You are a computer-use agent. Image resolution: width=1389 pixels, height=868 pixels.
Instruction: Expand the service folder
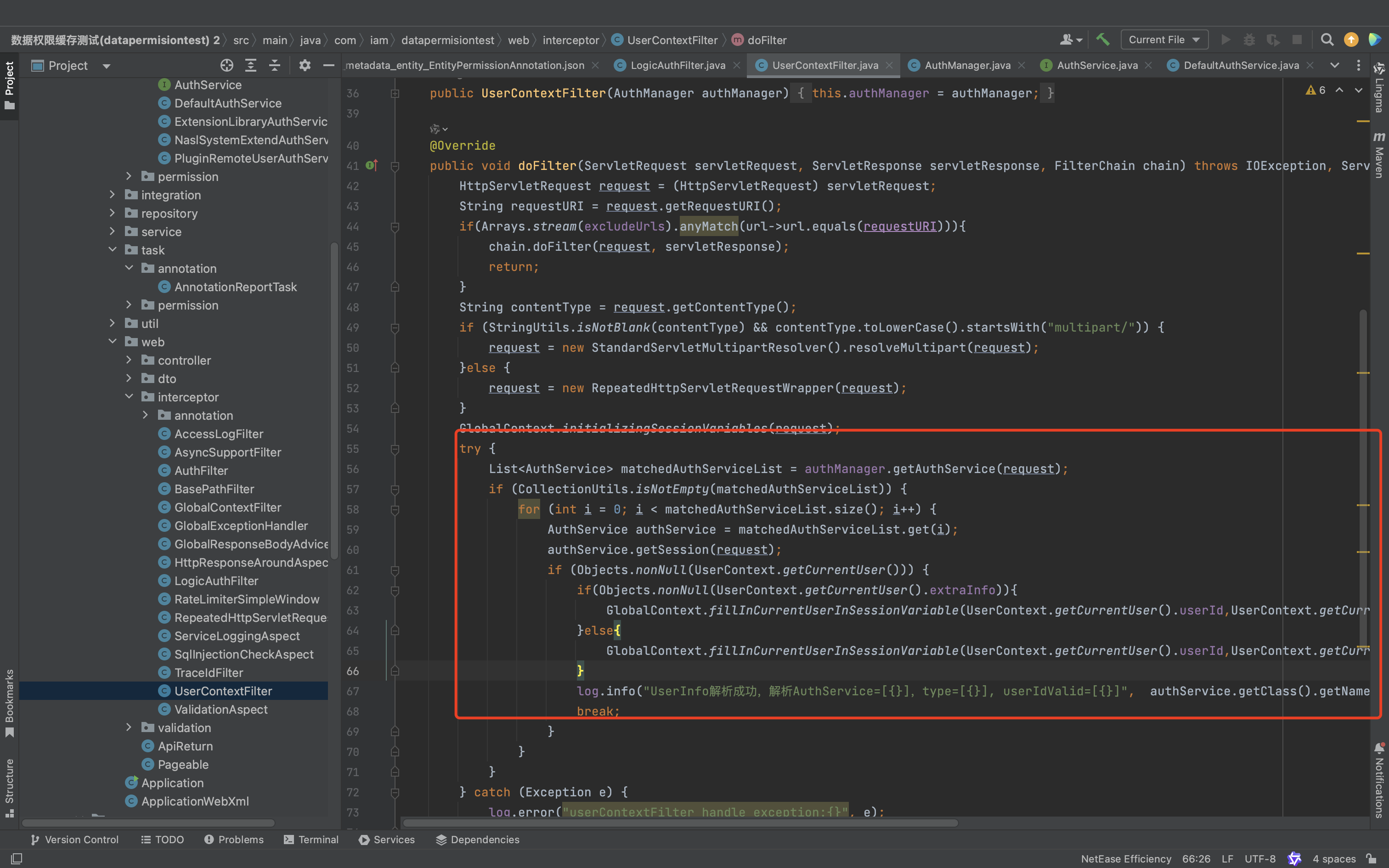point(113,231)
